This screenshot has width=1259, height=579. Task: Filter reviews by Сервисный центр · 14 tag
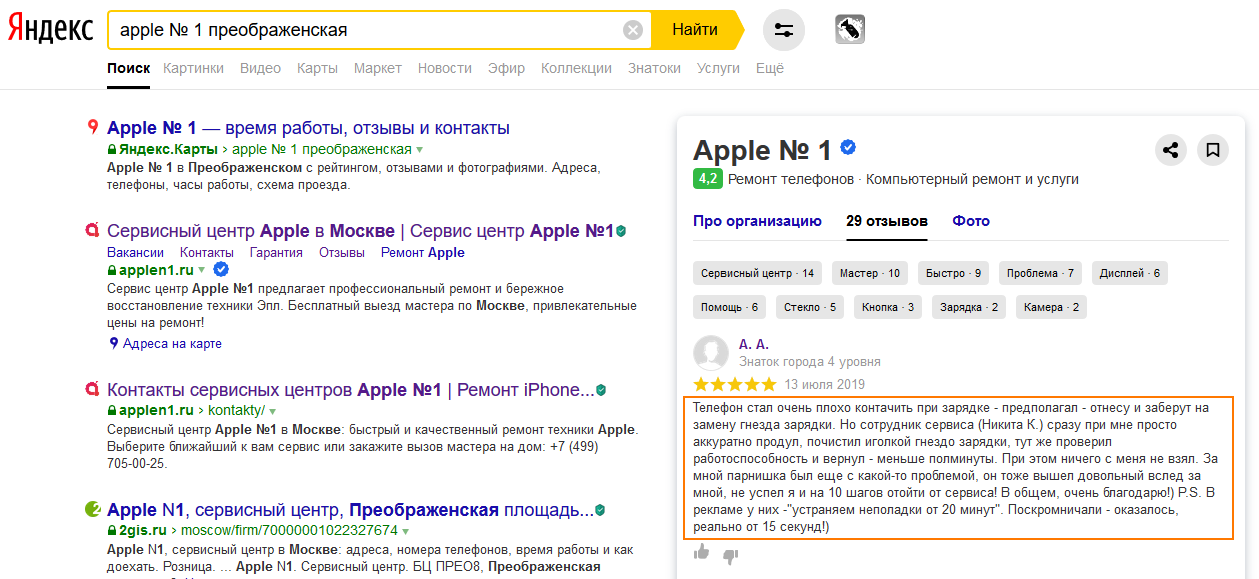click(757, 273)
